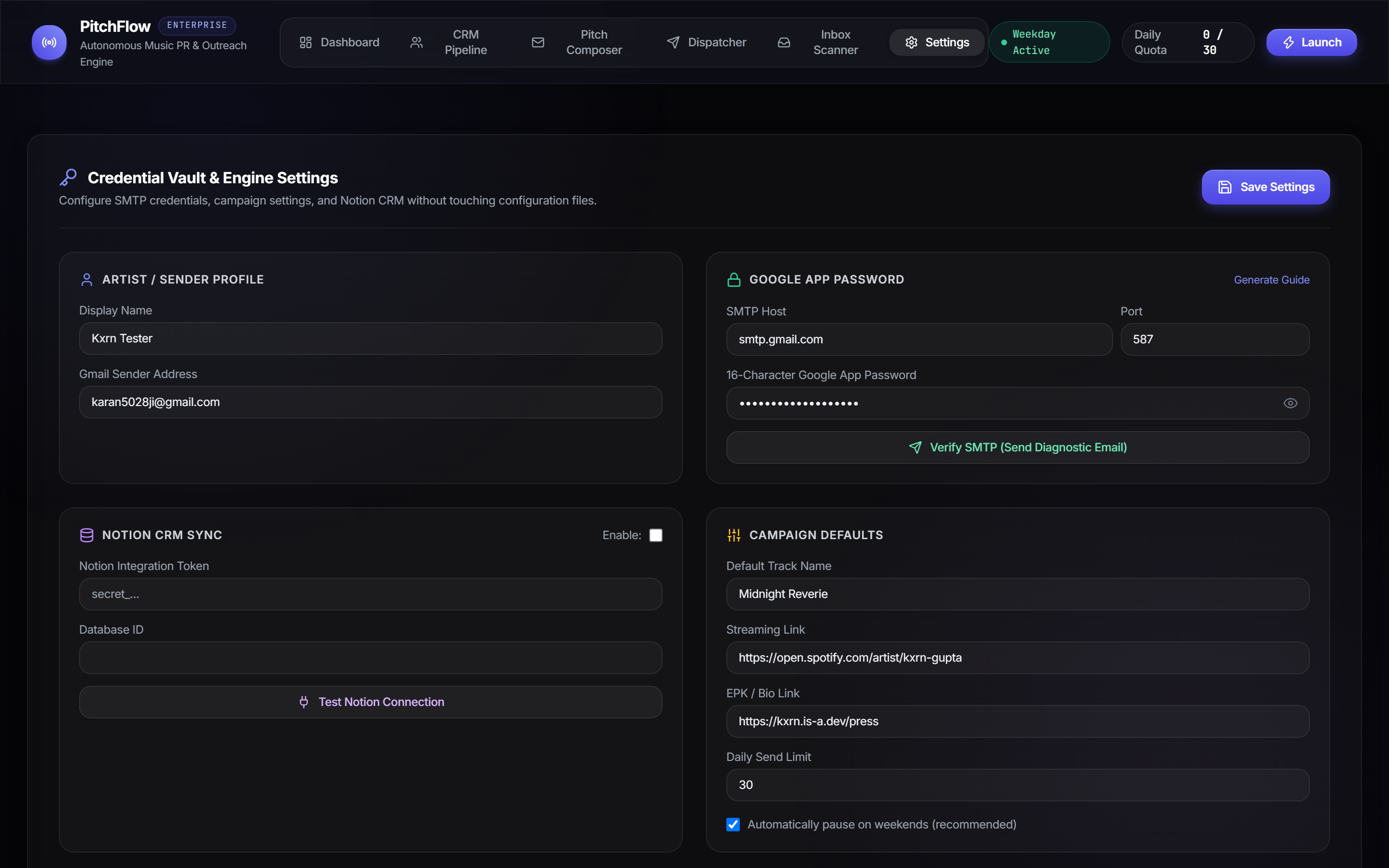
Task: Click the Launch button
Action: pyautogui.click(x=1311, y=42)
